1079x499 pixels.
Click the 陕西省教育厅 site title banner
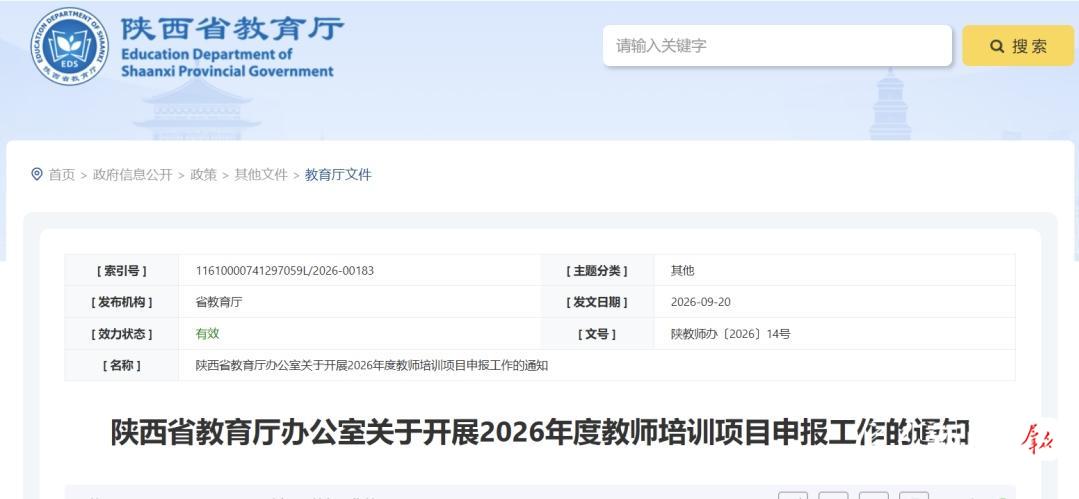[232, 46]
